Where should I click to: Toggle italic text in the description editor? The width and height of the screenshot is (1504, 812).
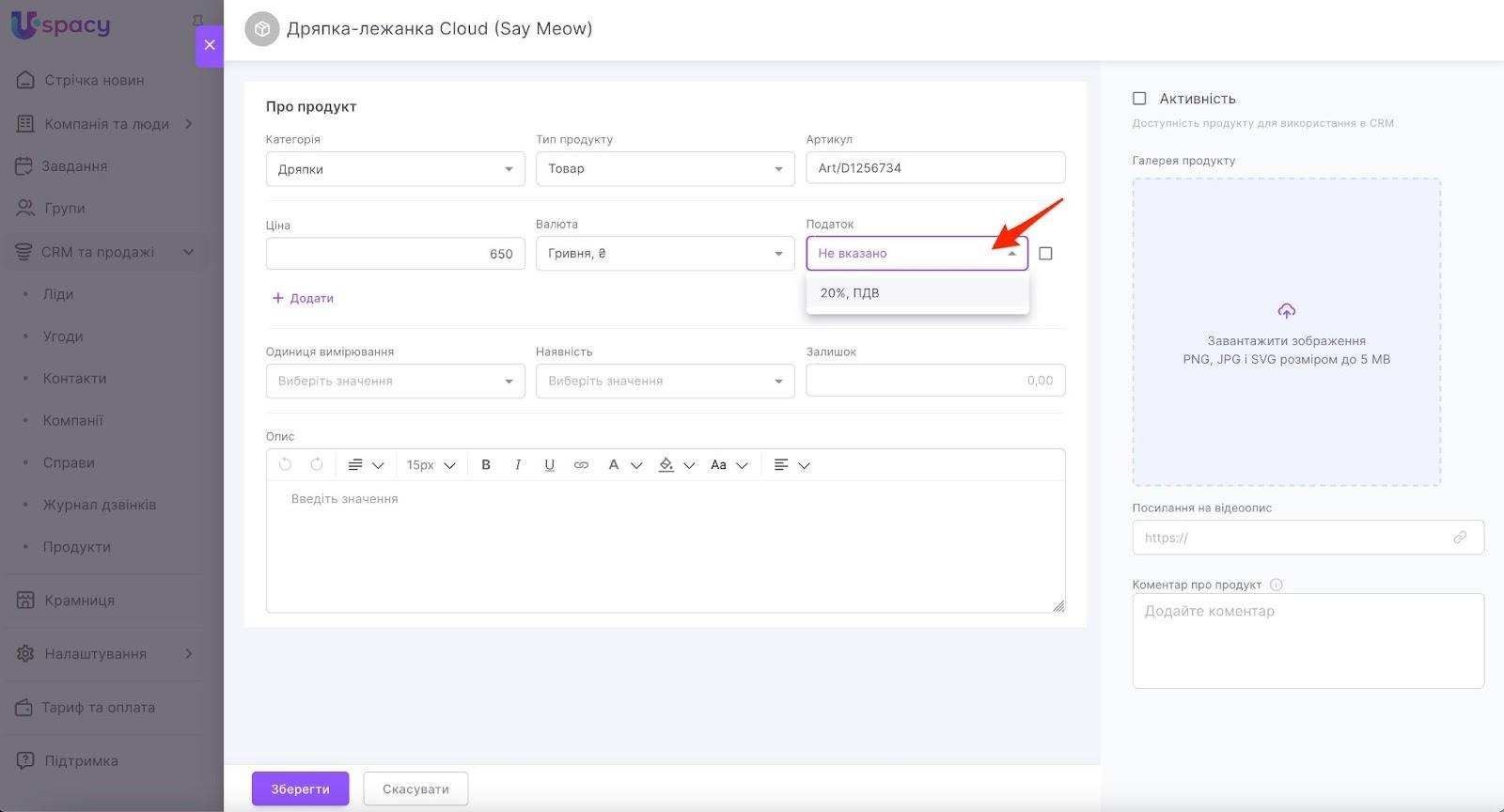[518, 464]
